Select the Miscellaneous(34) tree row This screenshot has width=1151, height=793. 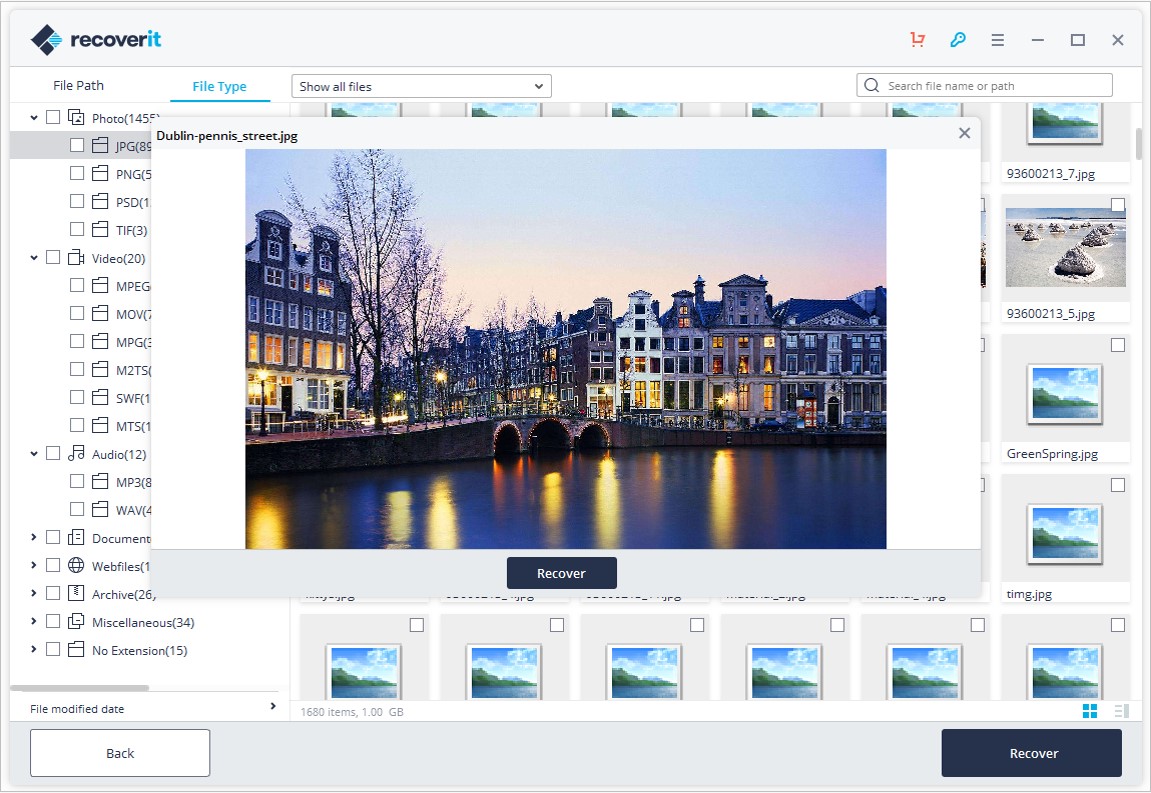(x=143, y=622)
